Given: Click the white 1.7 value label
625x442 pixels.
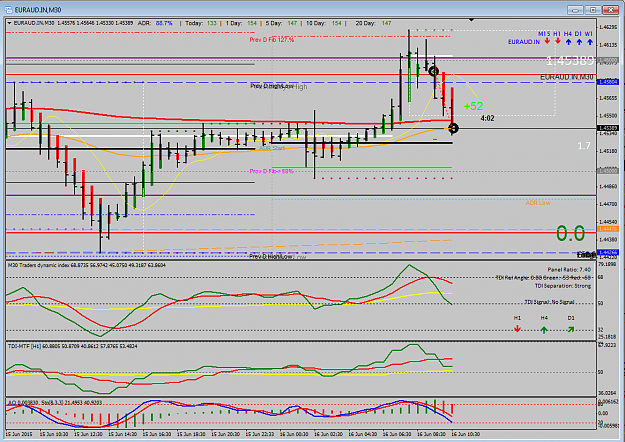Looking at the screenshot, I should coord(584,146).
